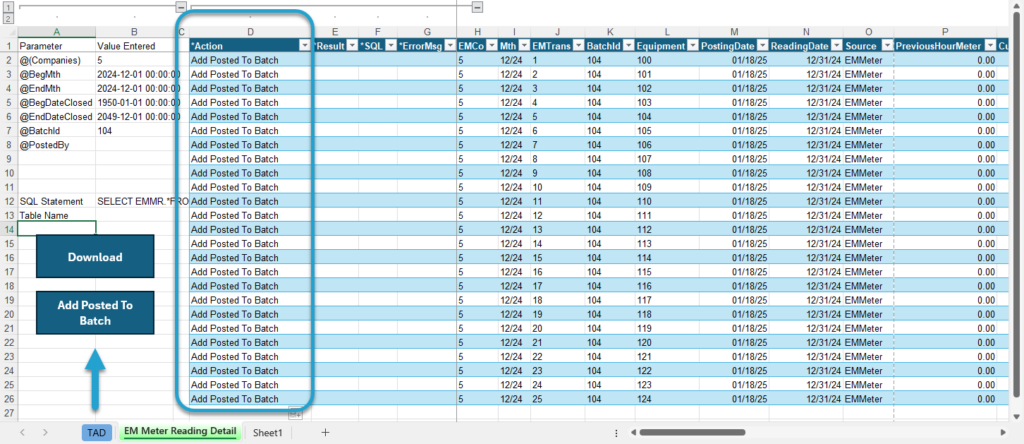The image size is (1024, 444).
Task: Open the *ErrorMsg column filter dropdown
Action: (x=449, y=46)
